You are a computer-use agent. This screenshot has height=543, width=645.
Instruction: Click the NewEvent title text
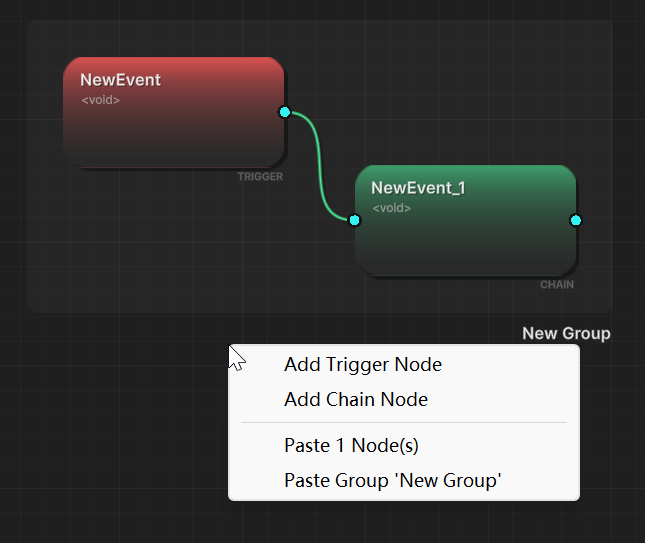[120, 80]
